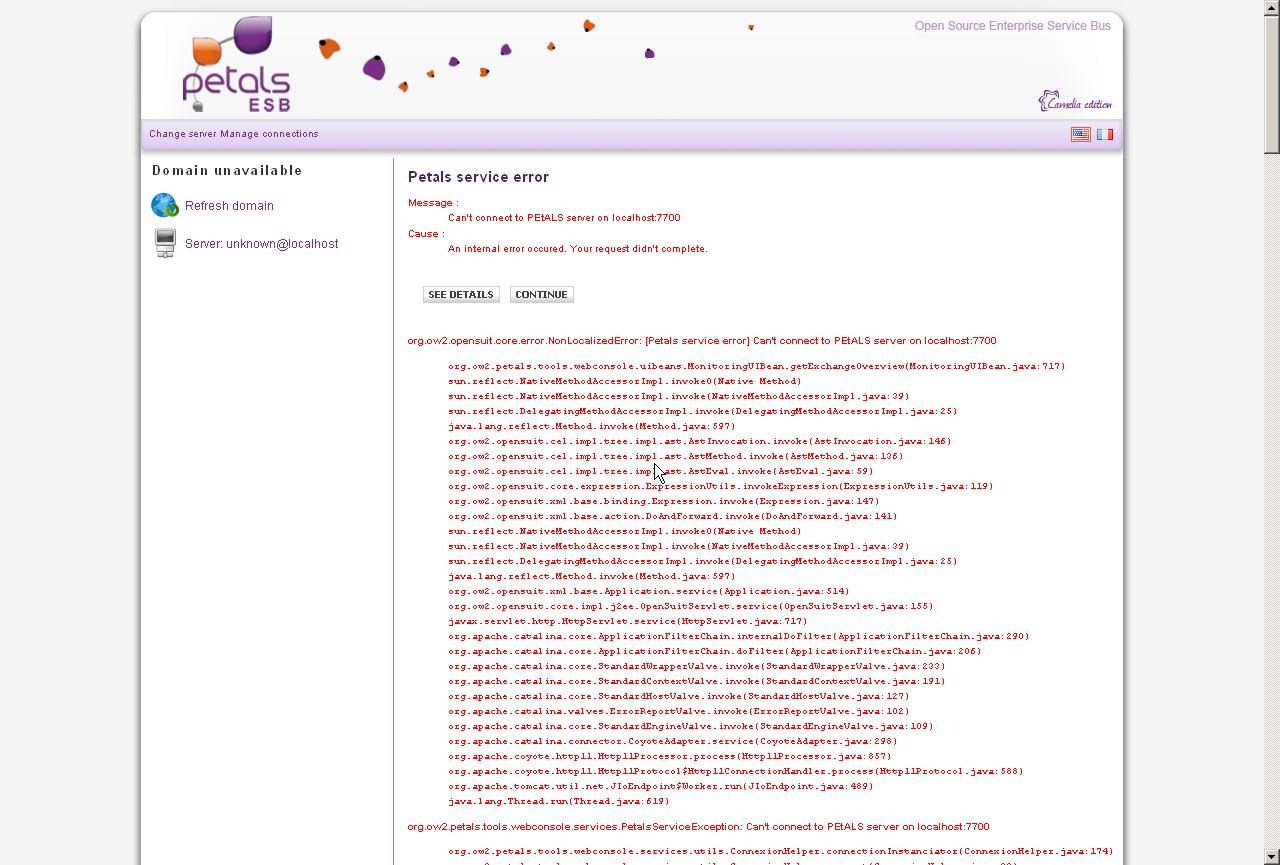Screen dimensions: 1280x865
Task: Click the Petals ESB logo
Action: pyautogui.click(x=236, y=66)
